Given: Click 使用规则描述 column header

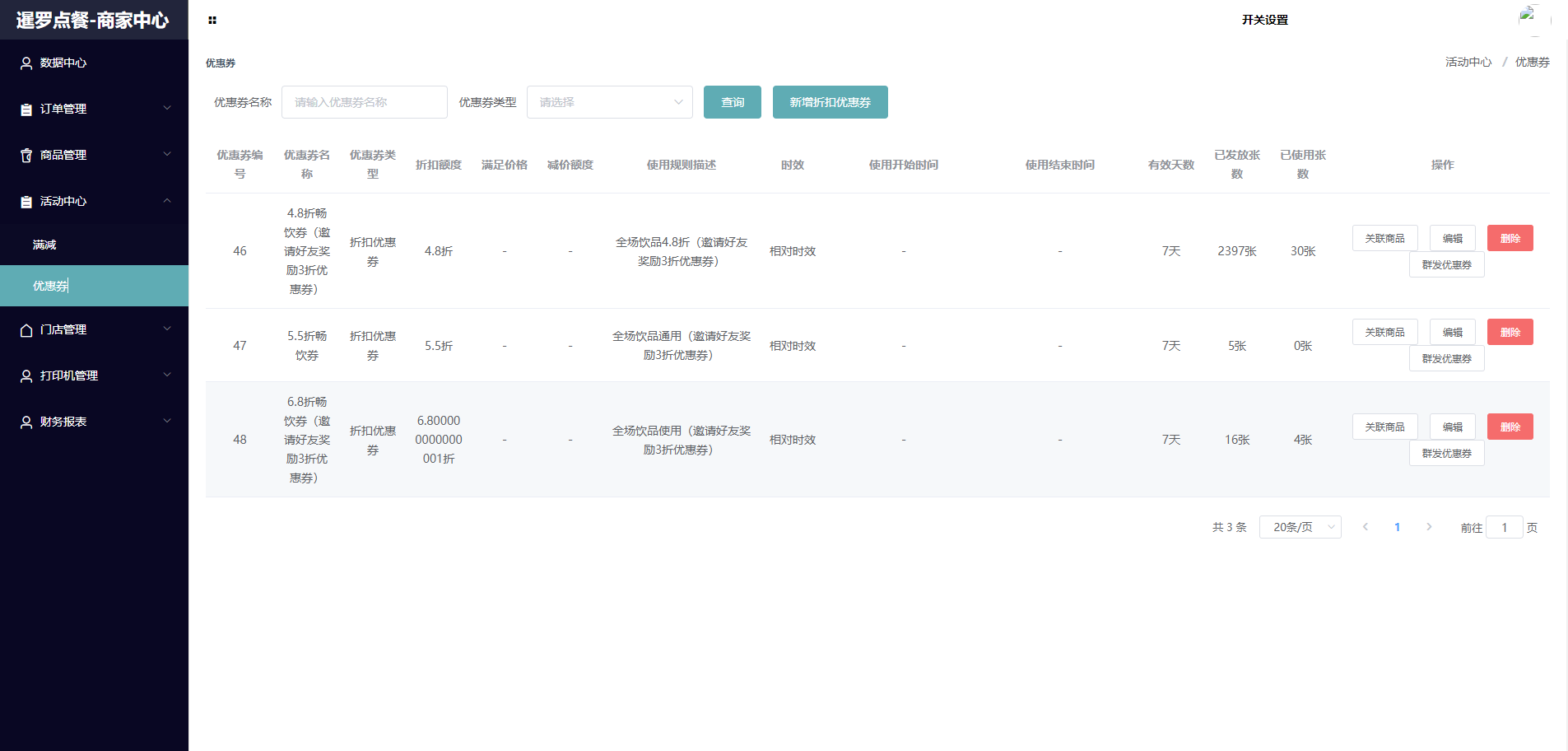Looking at the screenshot, I should 682,165.
